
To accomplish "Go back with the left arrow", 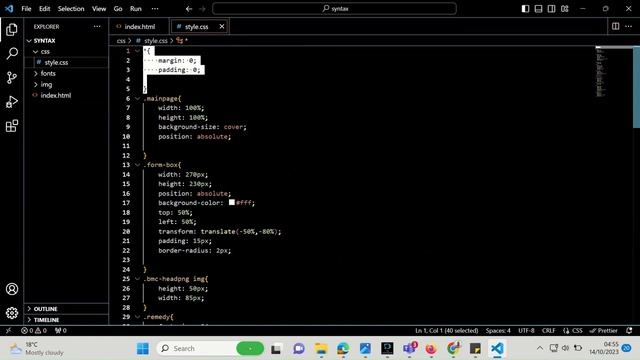I will [189, 9].
